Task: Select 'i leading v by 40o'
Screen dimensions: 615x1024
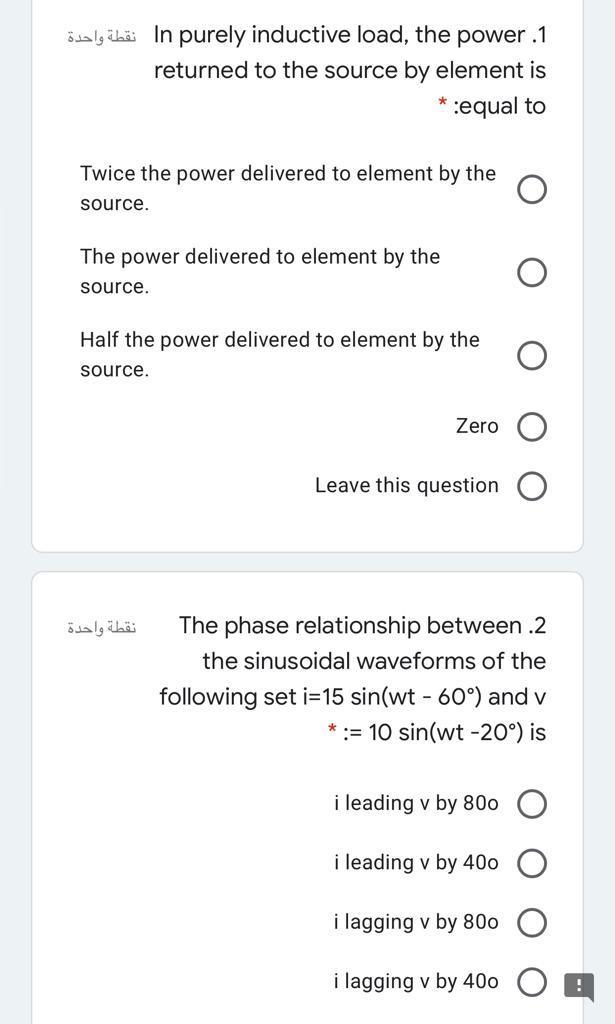Action: pos(533,862)
